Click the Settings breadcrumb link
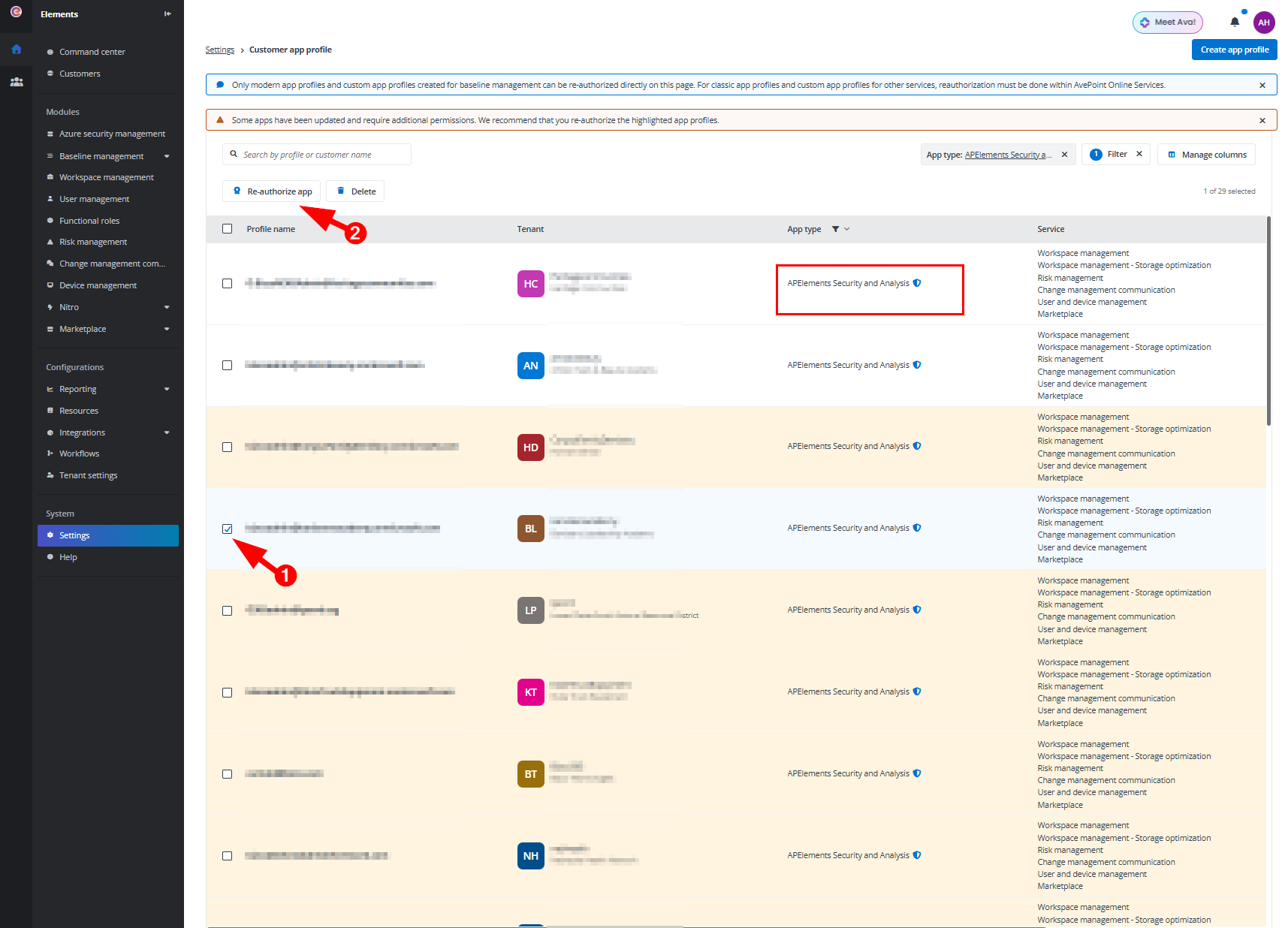1288x928 pixels. (220, 50)
